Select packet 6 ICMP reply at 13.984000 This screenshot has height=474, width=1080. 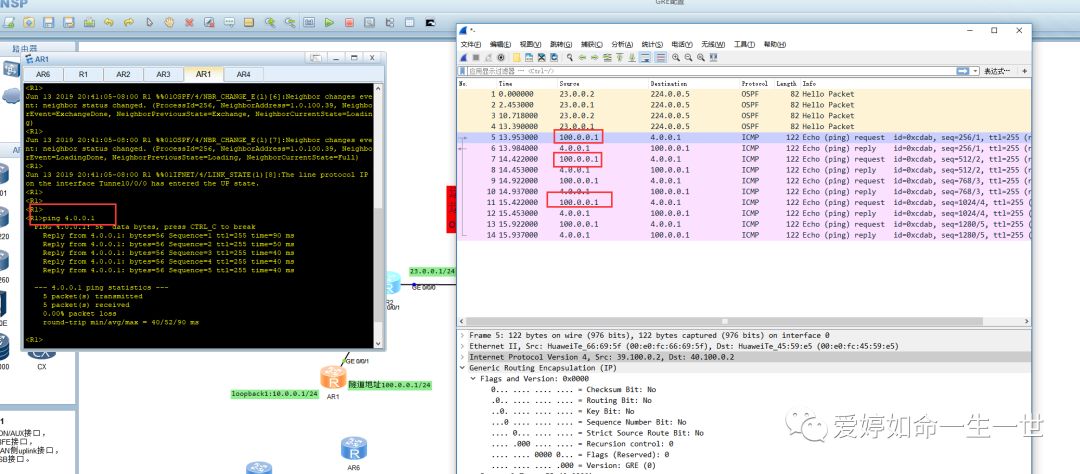(x=744, y=148)
